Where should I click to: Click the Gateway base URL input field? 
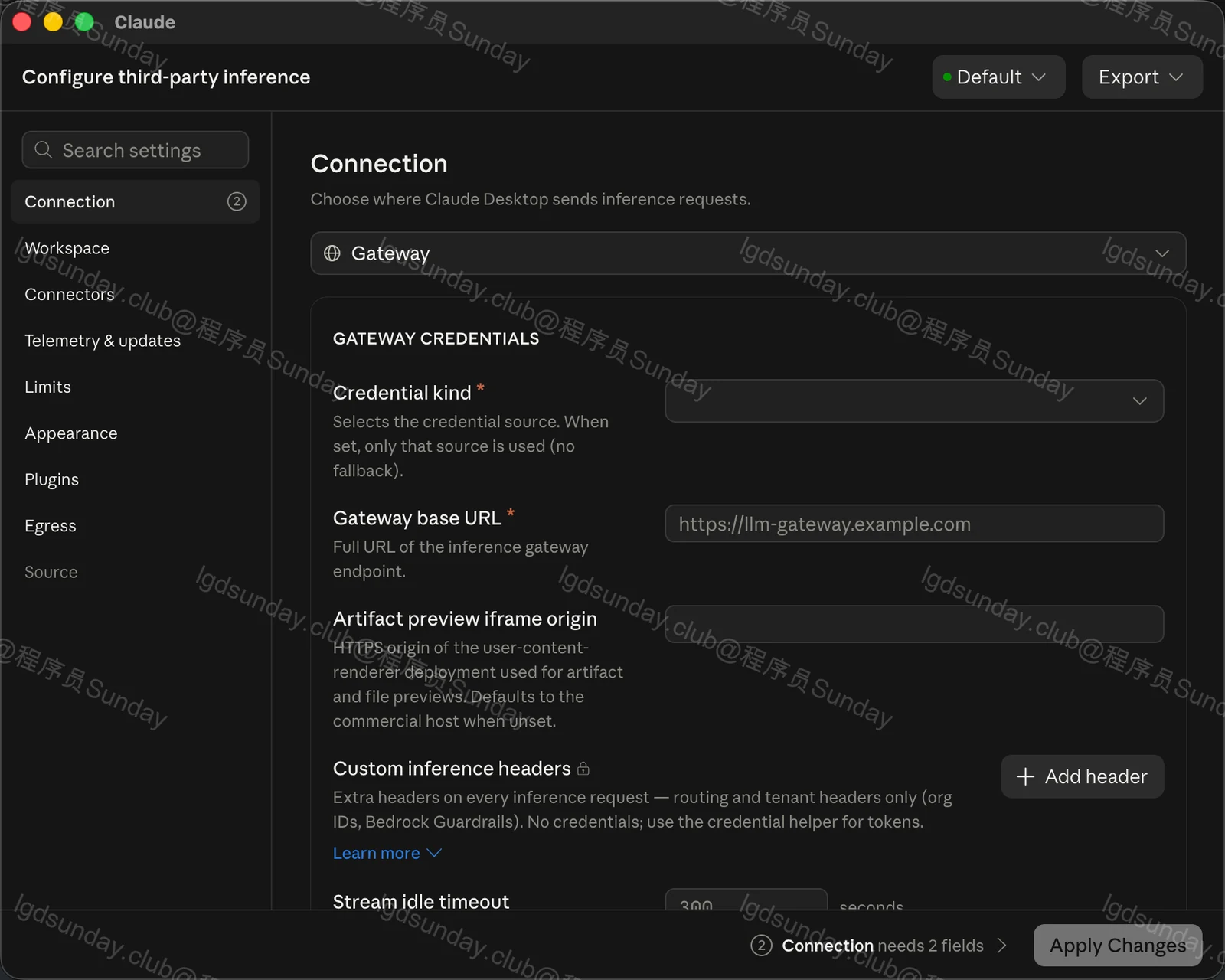click(914, 524)
